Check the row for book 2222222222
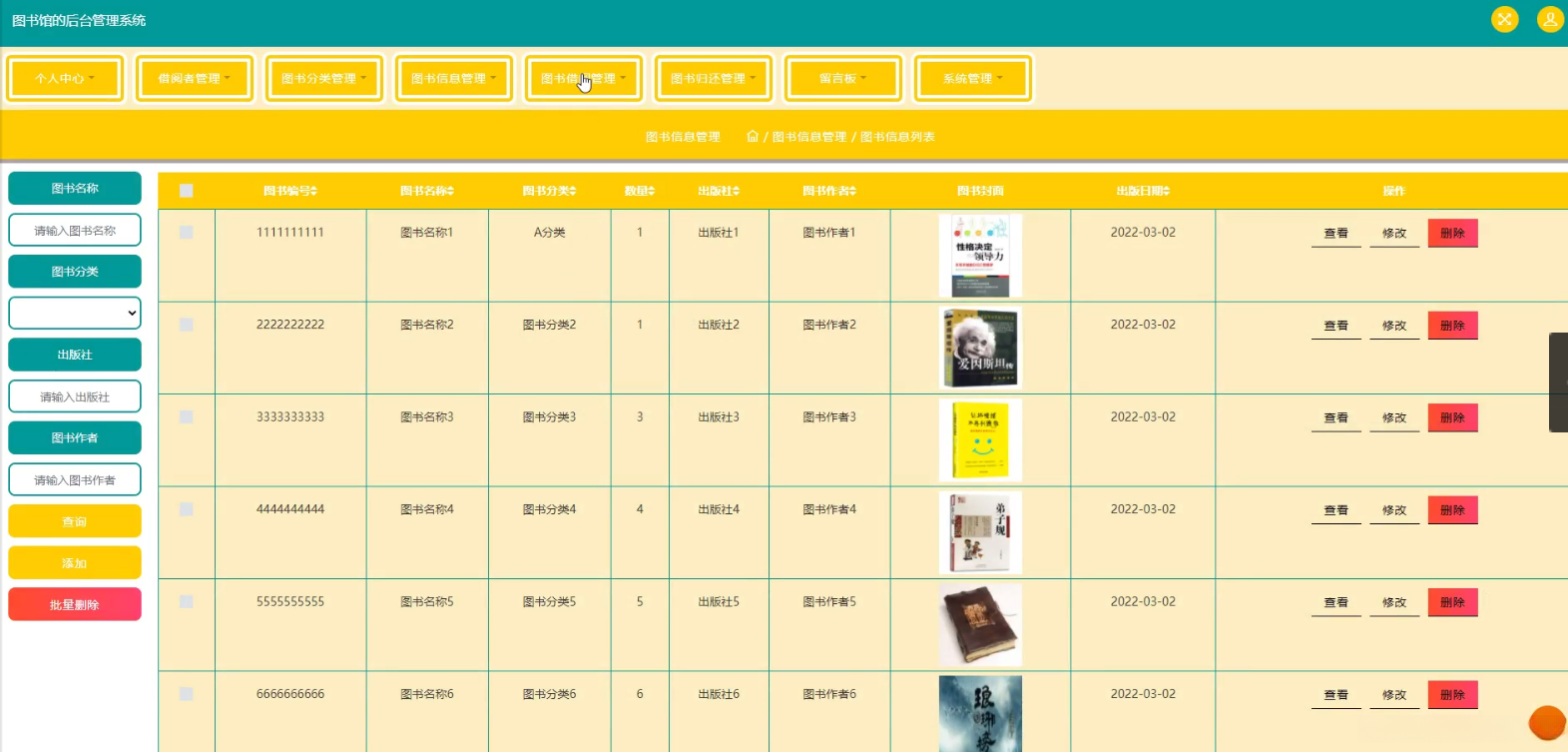1568x752 pixels. 187,325
